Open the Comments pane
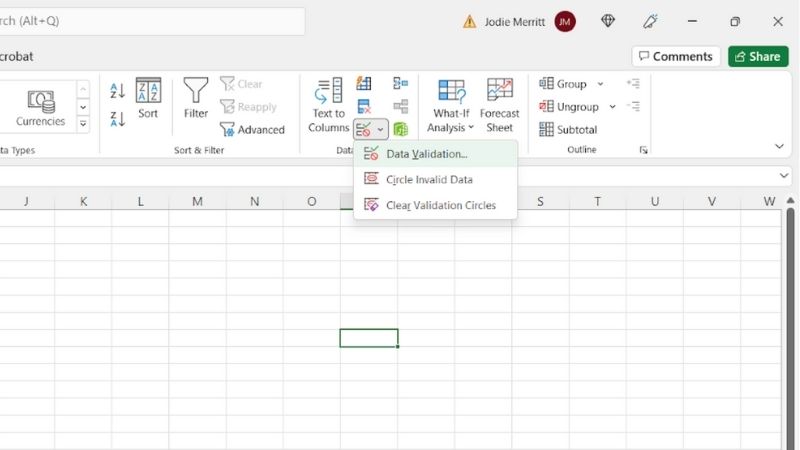Viewport: 800px width, 450px height. pos(676,57)
